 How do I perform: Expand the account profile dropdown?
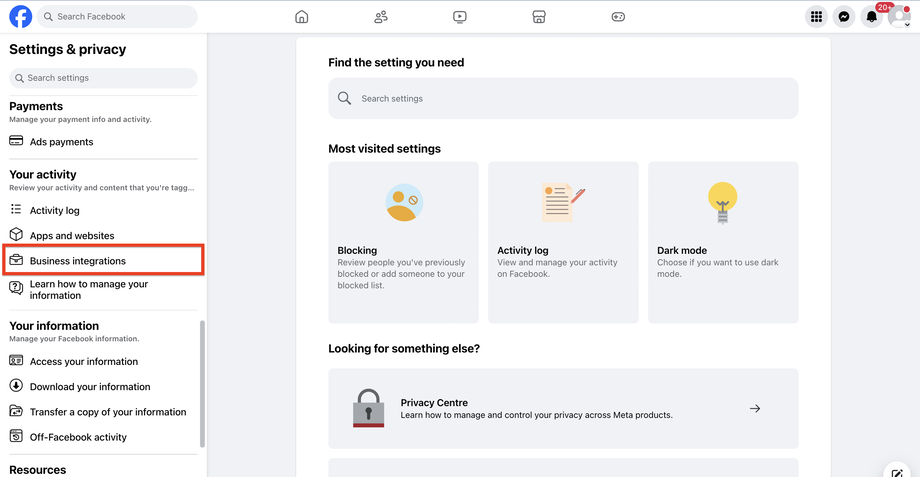pos(900,17)
